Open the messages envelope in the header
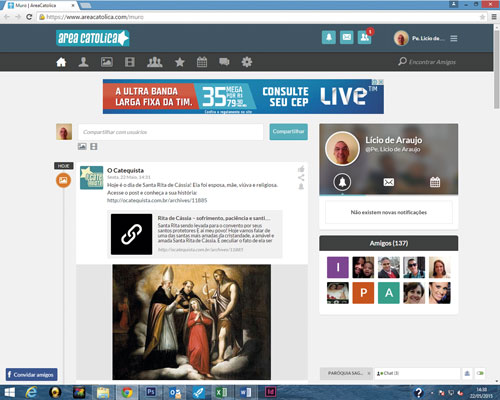 pyautogui.click(x=347, y=37)
